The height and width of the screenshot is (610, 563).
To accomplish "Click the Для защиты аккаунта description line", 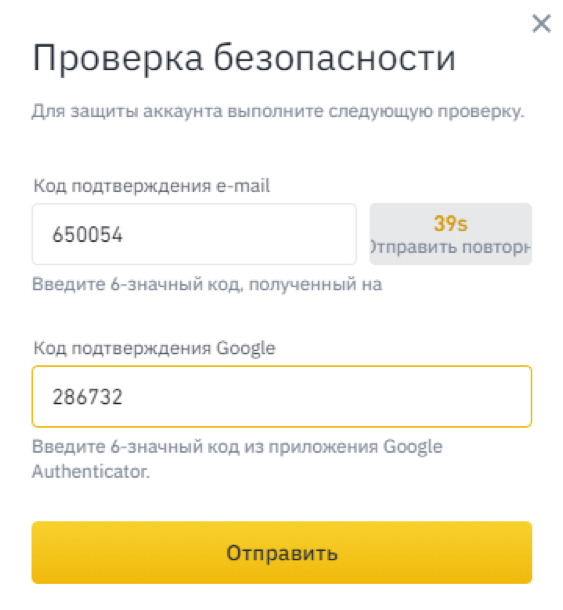I will pyautogui.click(x=278, y=112).
